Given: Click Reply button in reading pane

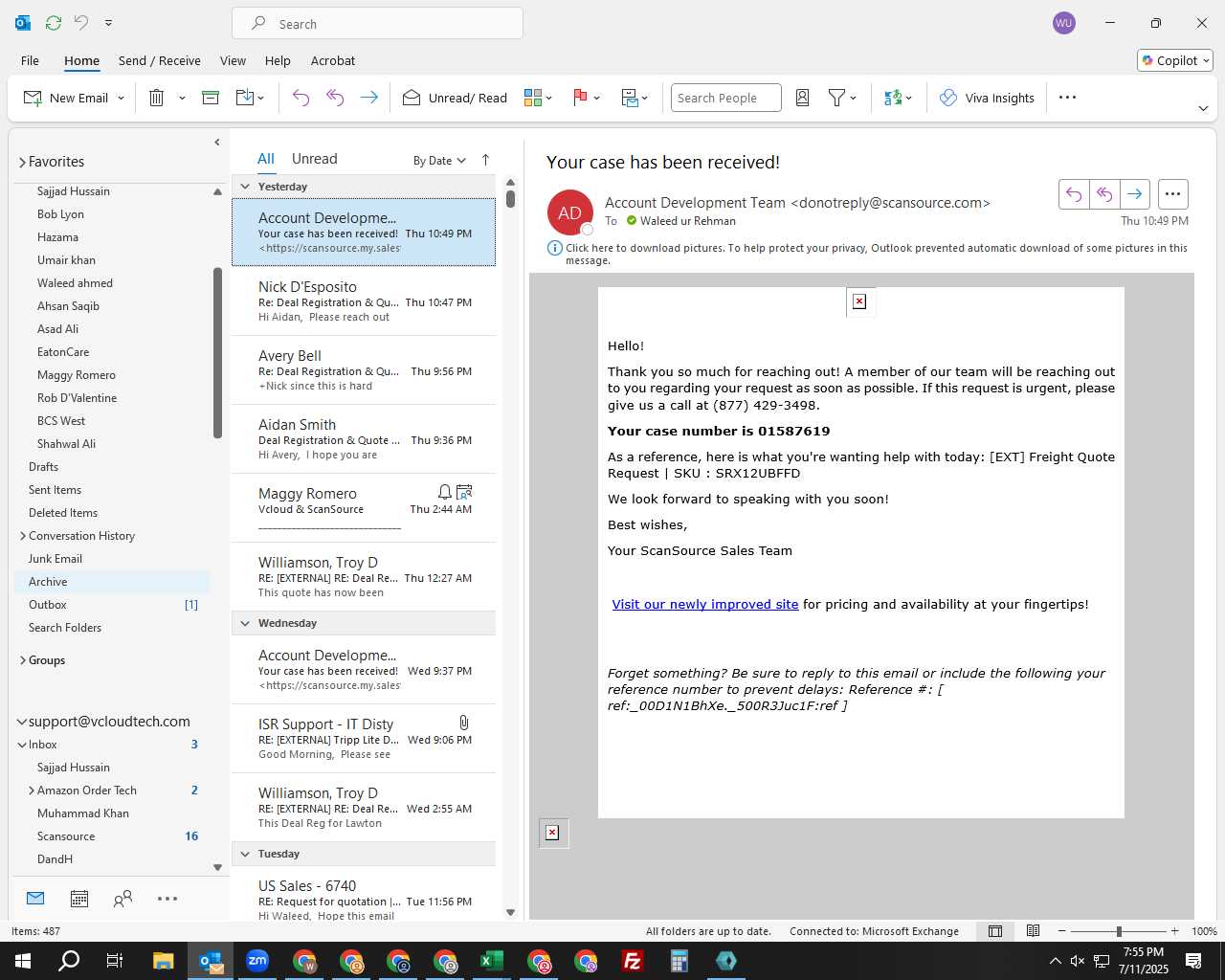Looking at the screenshot, I should pyautogui.click(x=1074, y=194).
